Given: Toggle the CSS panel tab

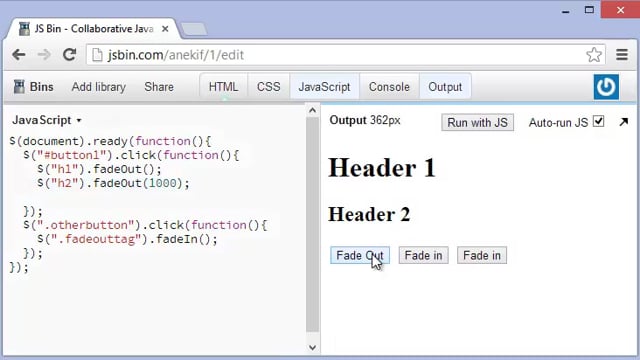Looking at the screenshot, I should click(269, 87).
